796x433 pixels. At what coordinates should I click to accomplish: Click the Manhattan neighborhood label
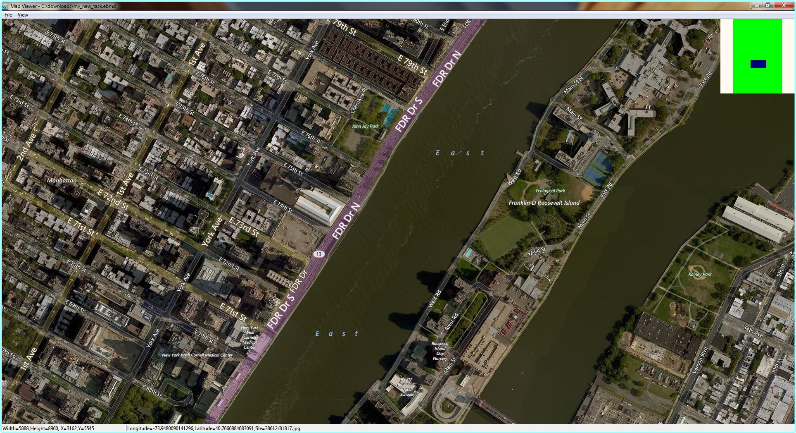62,180
